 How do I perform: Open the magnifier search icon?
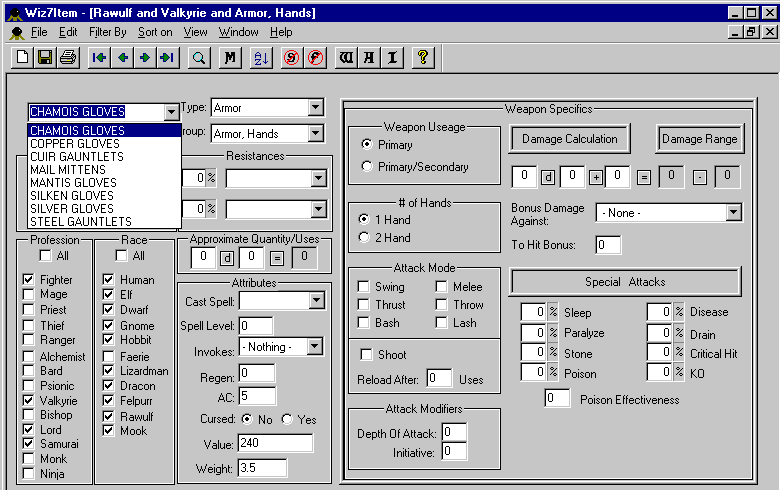coord(199,58)
